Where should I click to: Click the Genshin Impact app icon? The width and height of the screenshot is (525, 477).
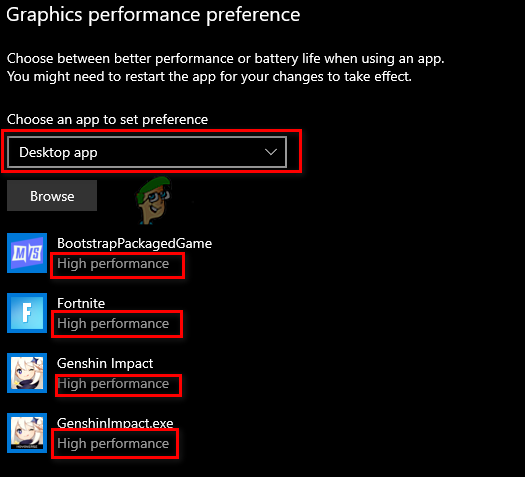[x=27, y=373]
